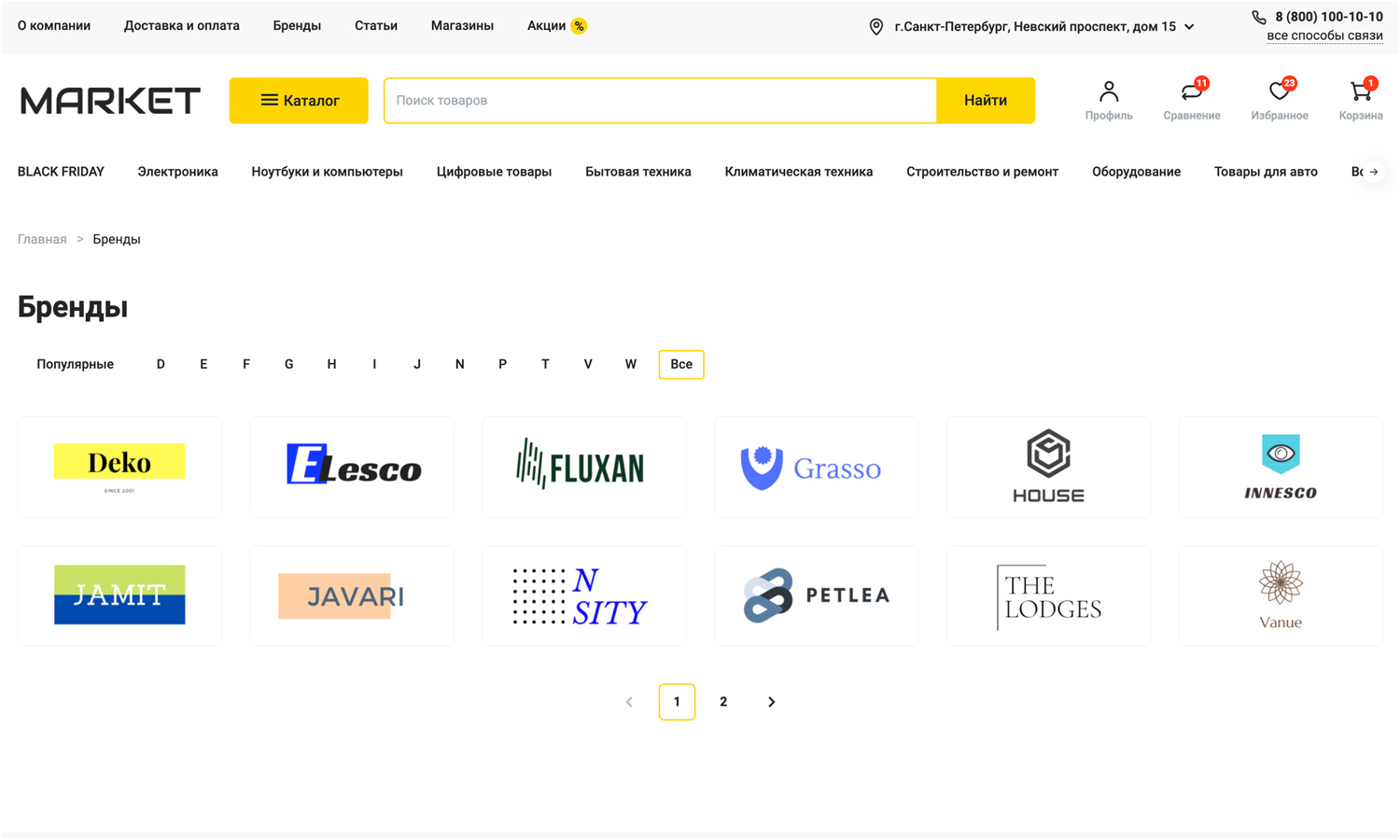Click the location pin icon
Viewport: 1400px width, 840px height.
pyautogui.click(x=875, y=27)
